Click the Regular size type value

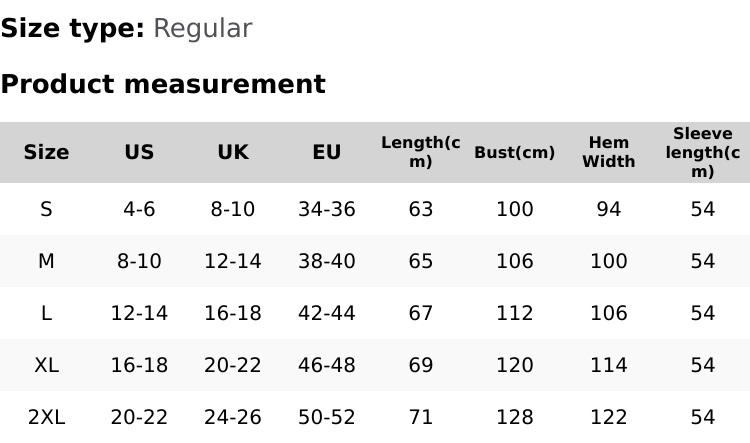[x=202, y=28]
